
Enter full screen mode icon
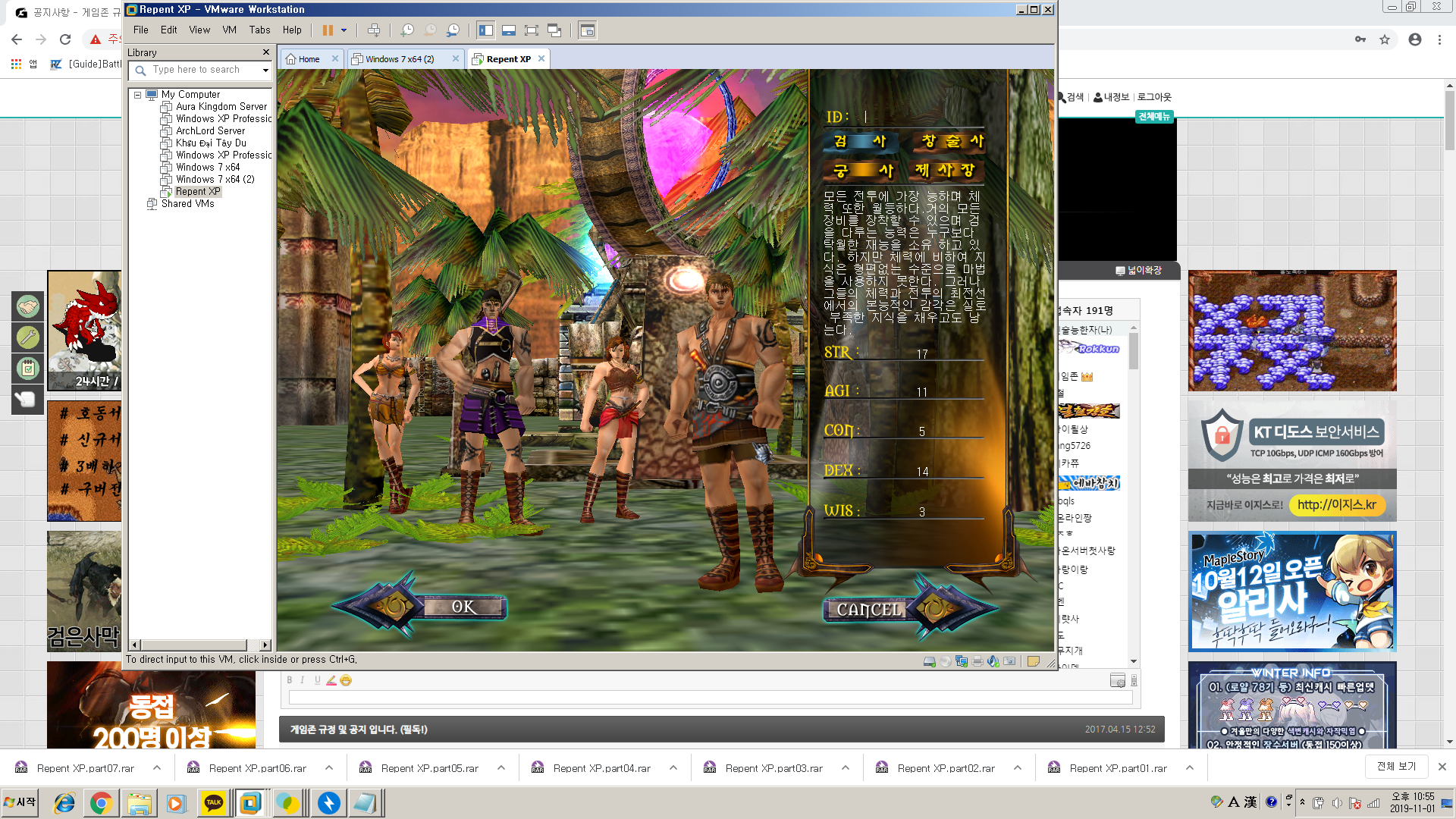tap(532, 30)
